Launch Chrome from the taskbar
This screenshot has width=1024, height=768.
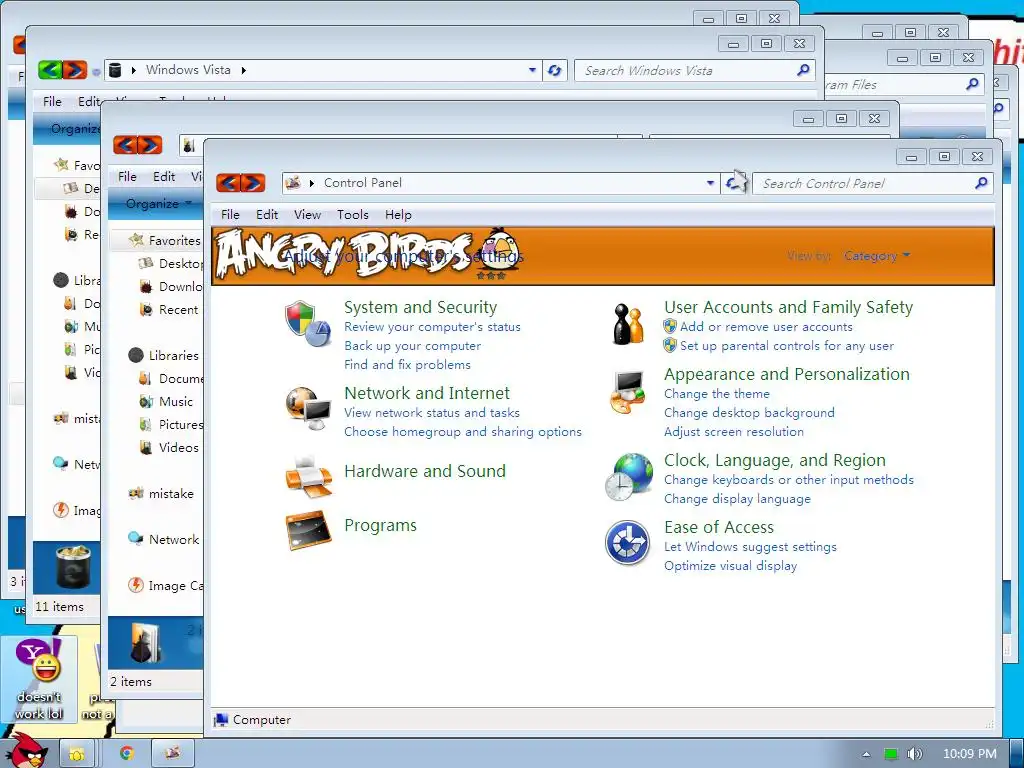[x=127, y=754]
